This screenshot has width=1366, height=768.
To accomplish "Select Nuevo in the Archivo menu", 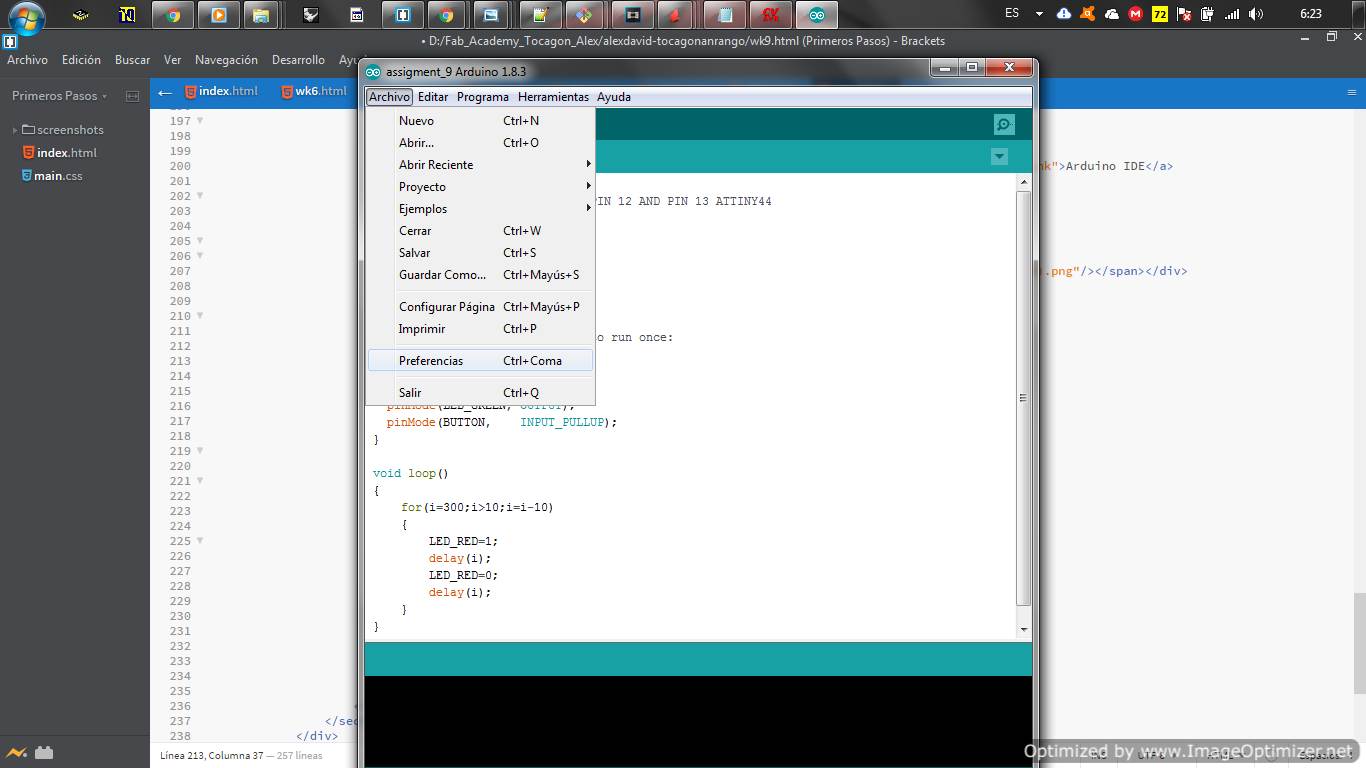I will point(480,121).
